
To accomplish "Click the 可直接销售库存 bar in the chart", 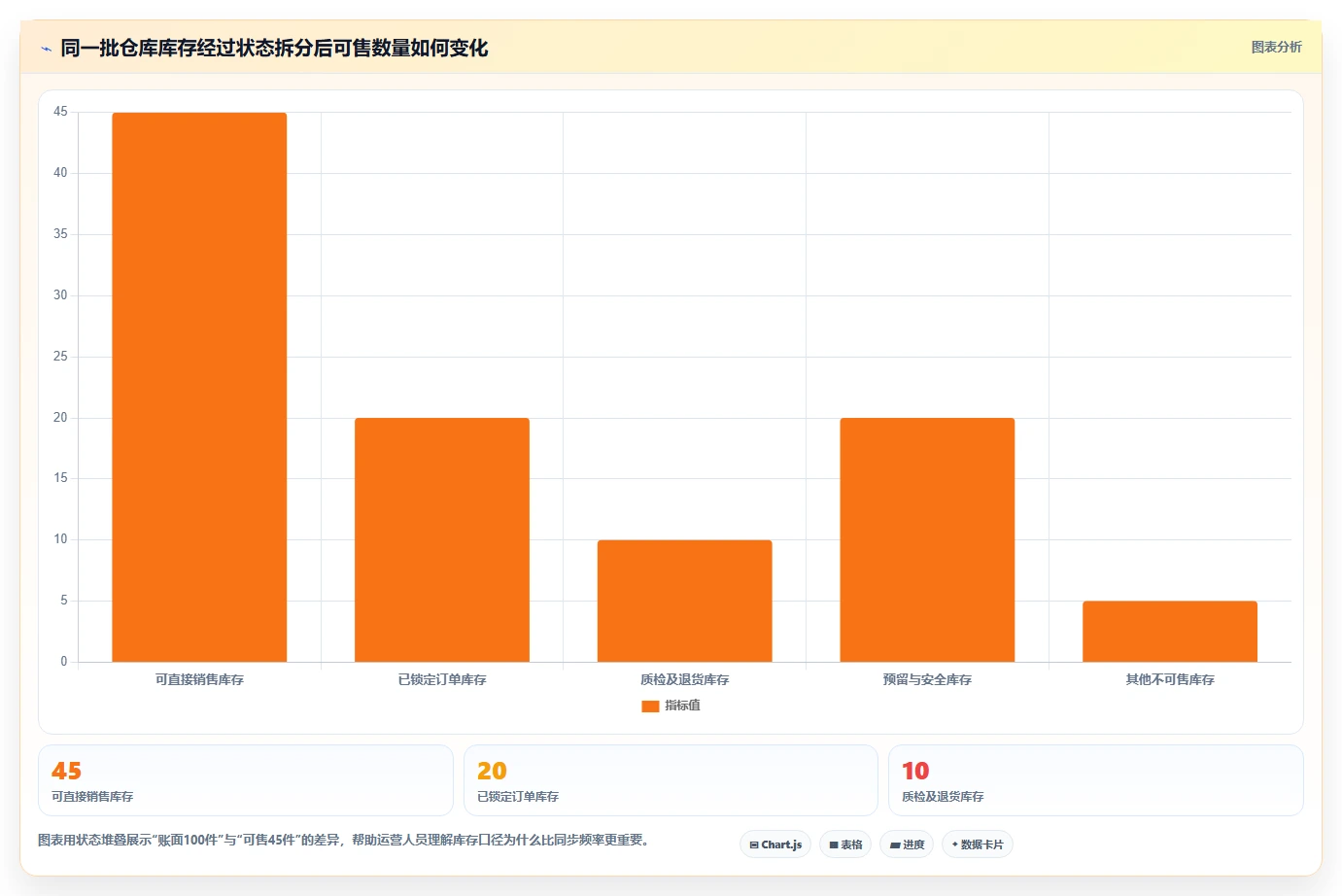I will (199, 387).
